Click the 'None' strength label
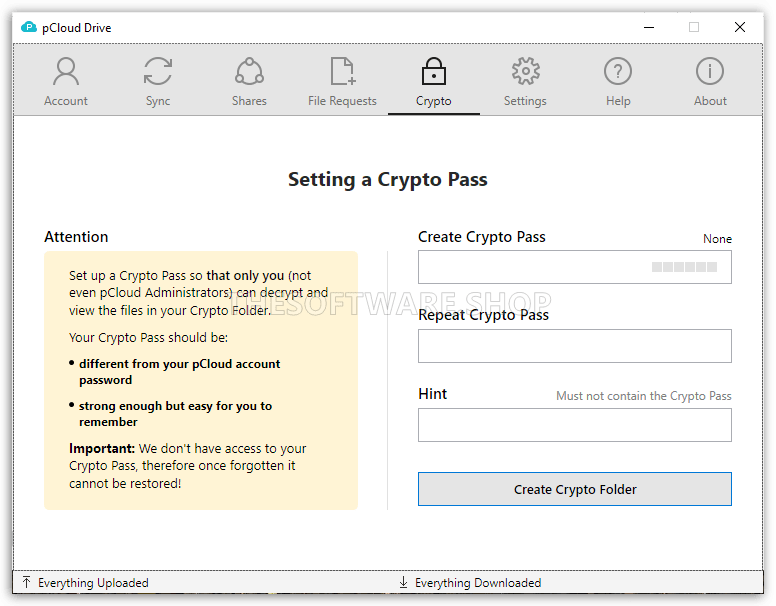 717,239
